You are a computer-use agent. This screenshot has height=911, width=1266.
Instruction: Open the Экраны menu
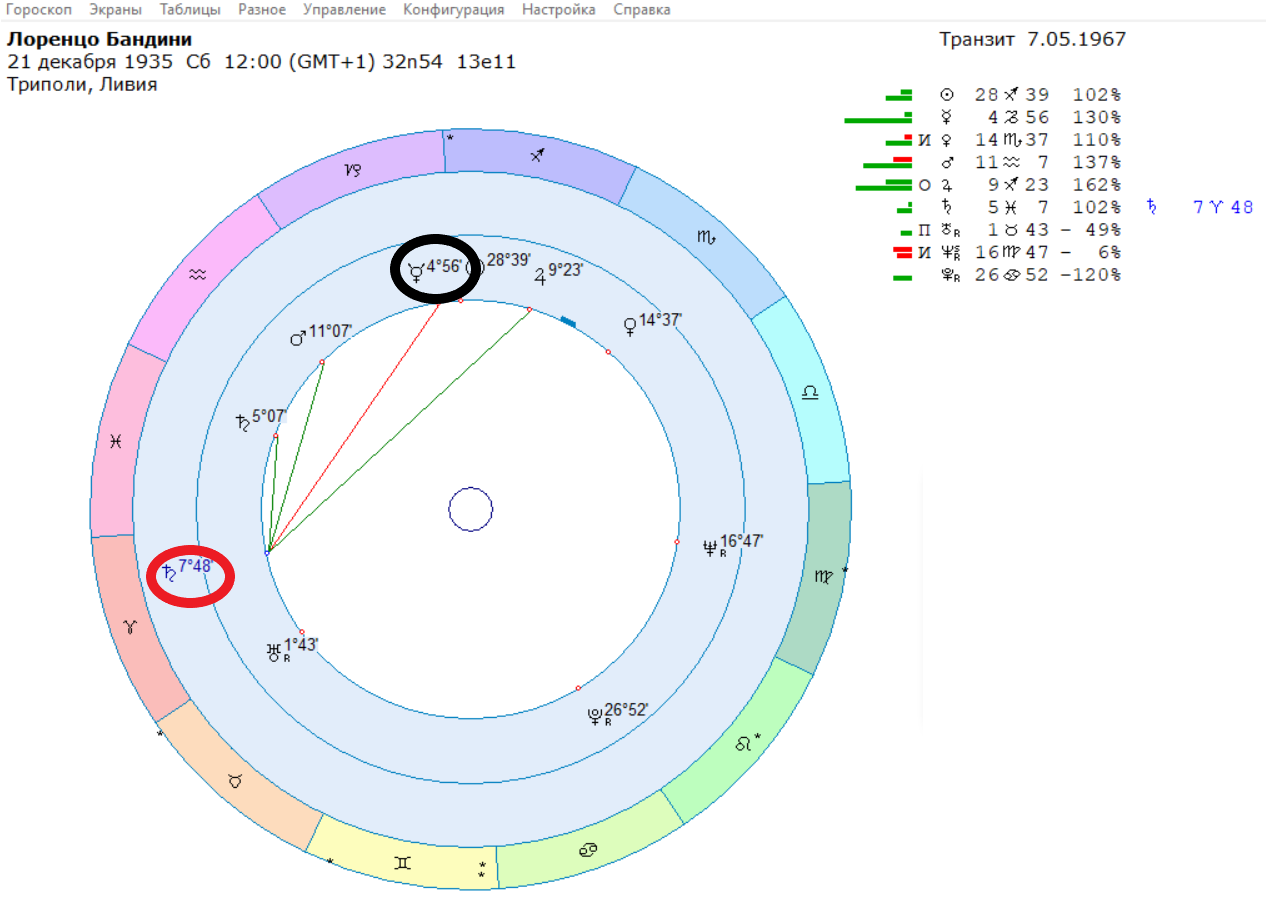115,9
